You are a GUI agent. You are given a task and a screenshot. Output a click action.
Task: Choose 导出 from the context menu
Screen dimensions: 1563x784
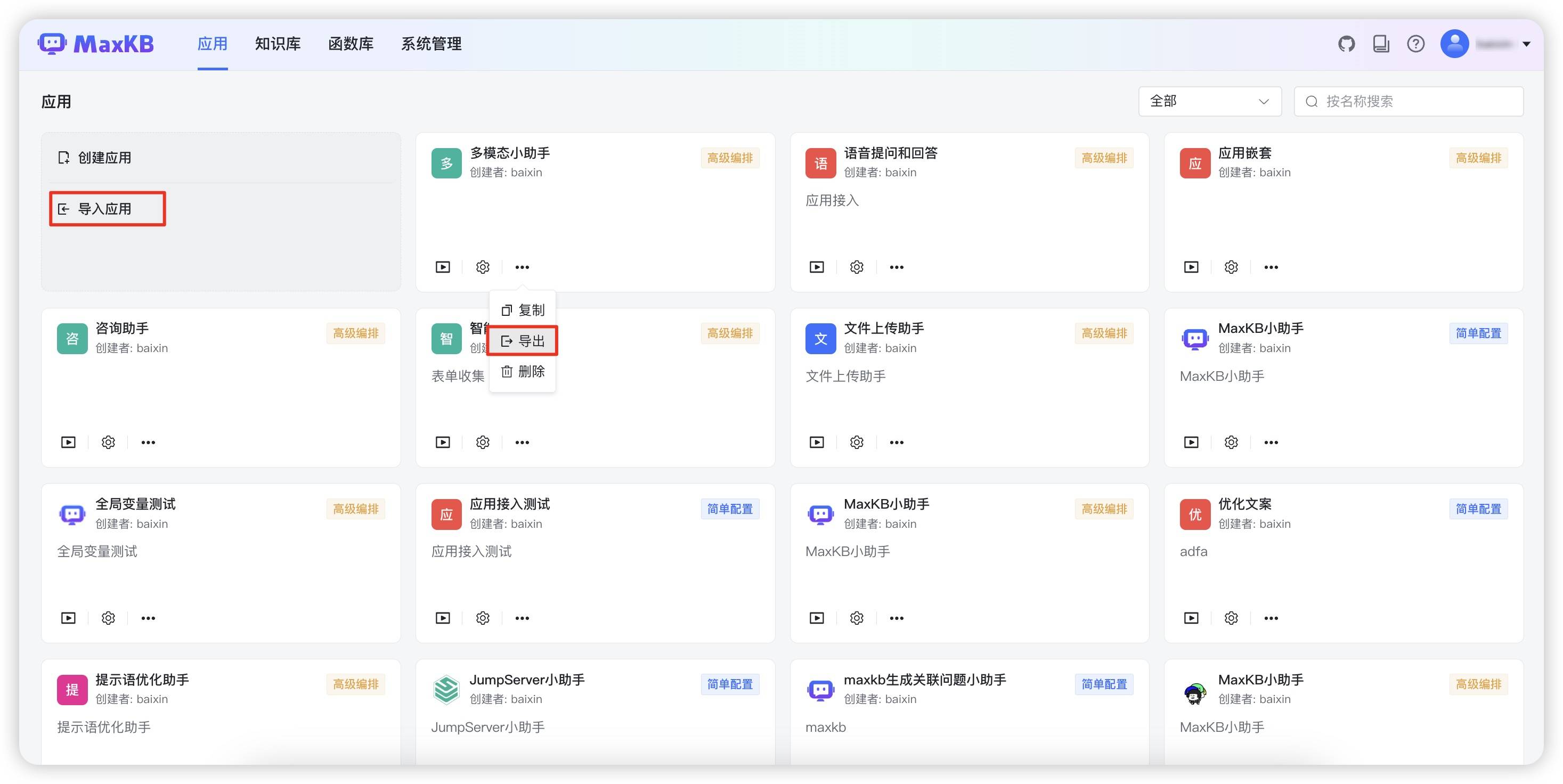tap(523, 341)
